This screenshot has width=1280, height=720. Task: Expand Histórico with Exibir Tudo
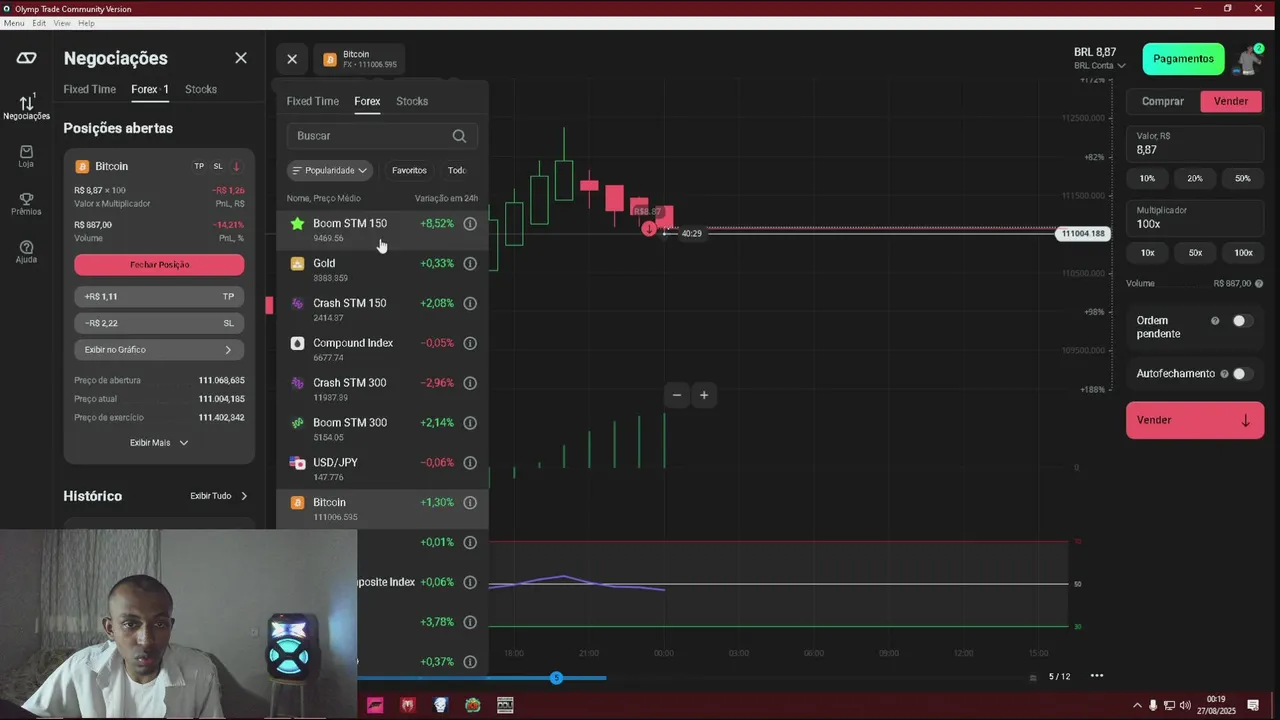219,496
